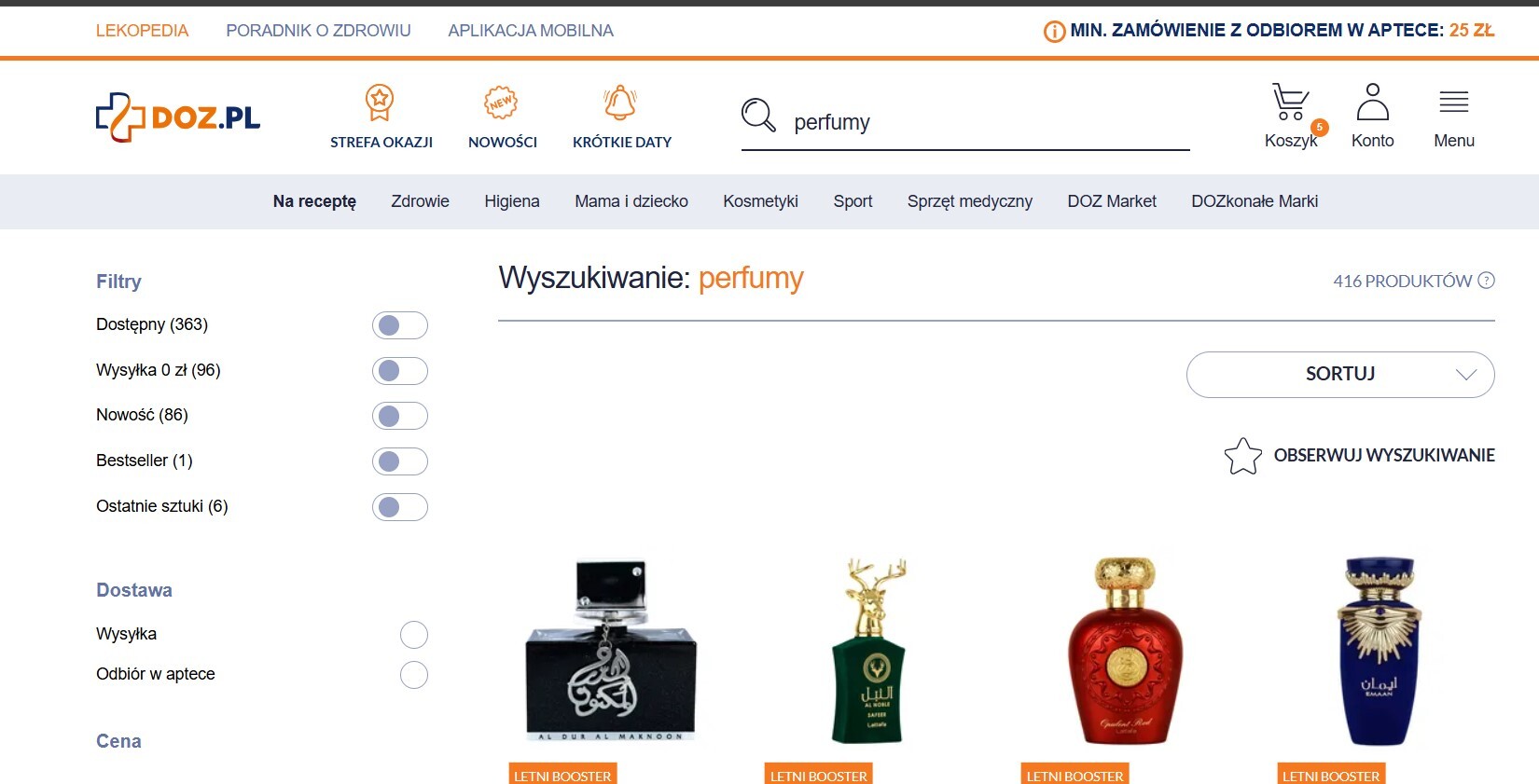Open Strefa Okazji badge icon
This screenshot has width=1539, height=784.
pyautogui.click(x=380, y=103)
